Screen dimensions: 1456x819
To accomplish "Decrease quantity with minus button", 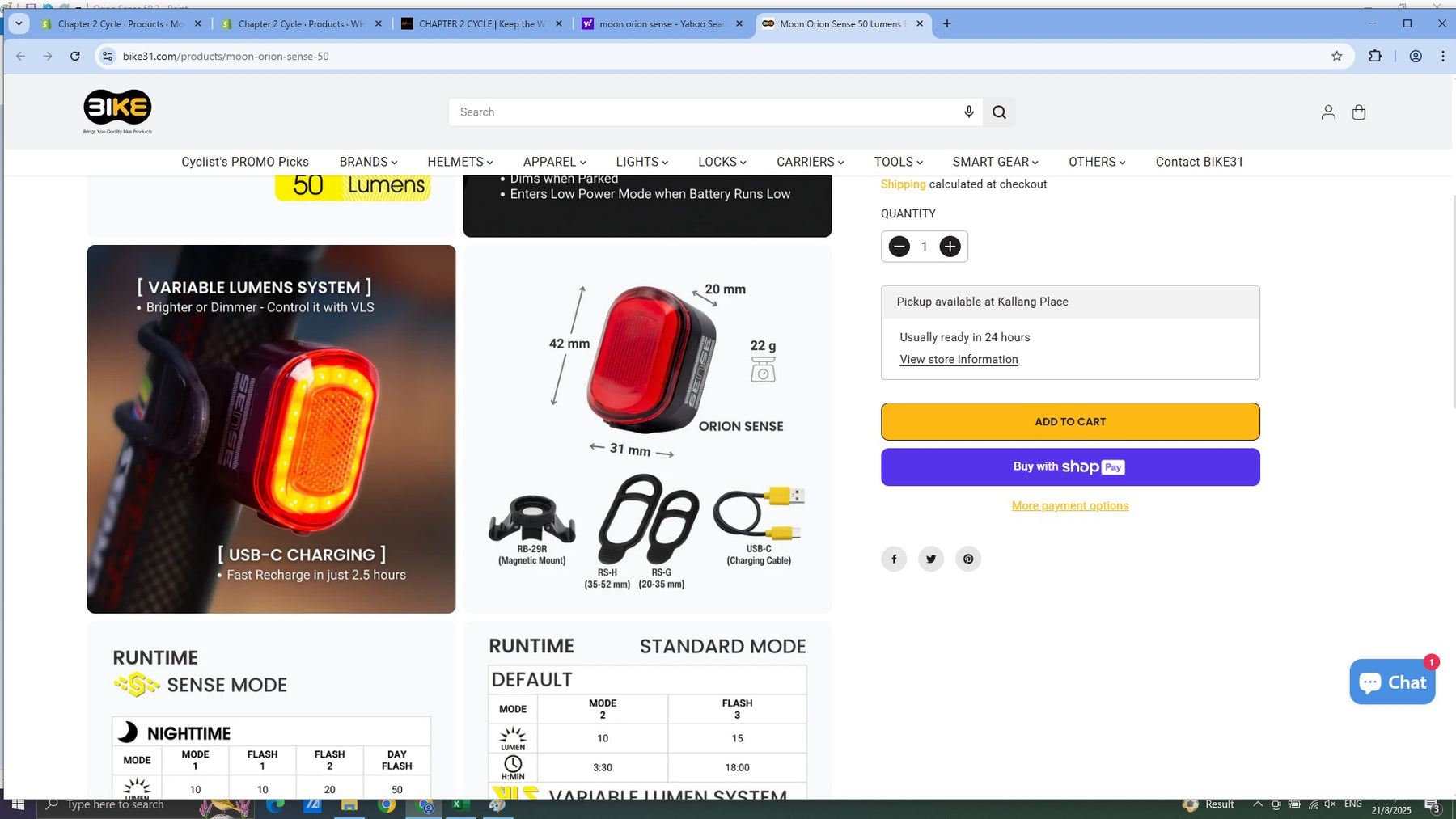I will (899, 247).
